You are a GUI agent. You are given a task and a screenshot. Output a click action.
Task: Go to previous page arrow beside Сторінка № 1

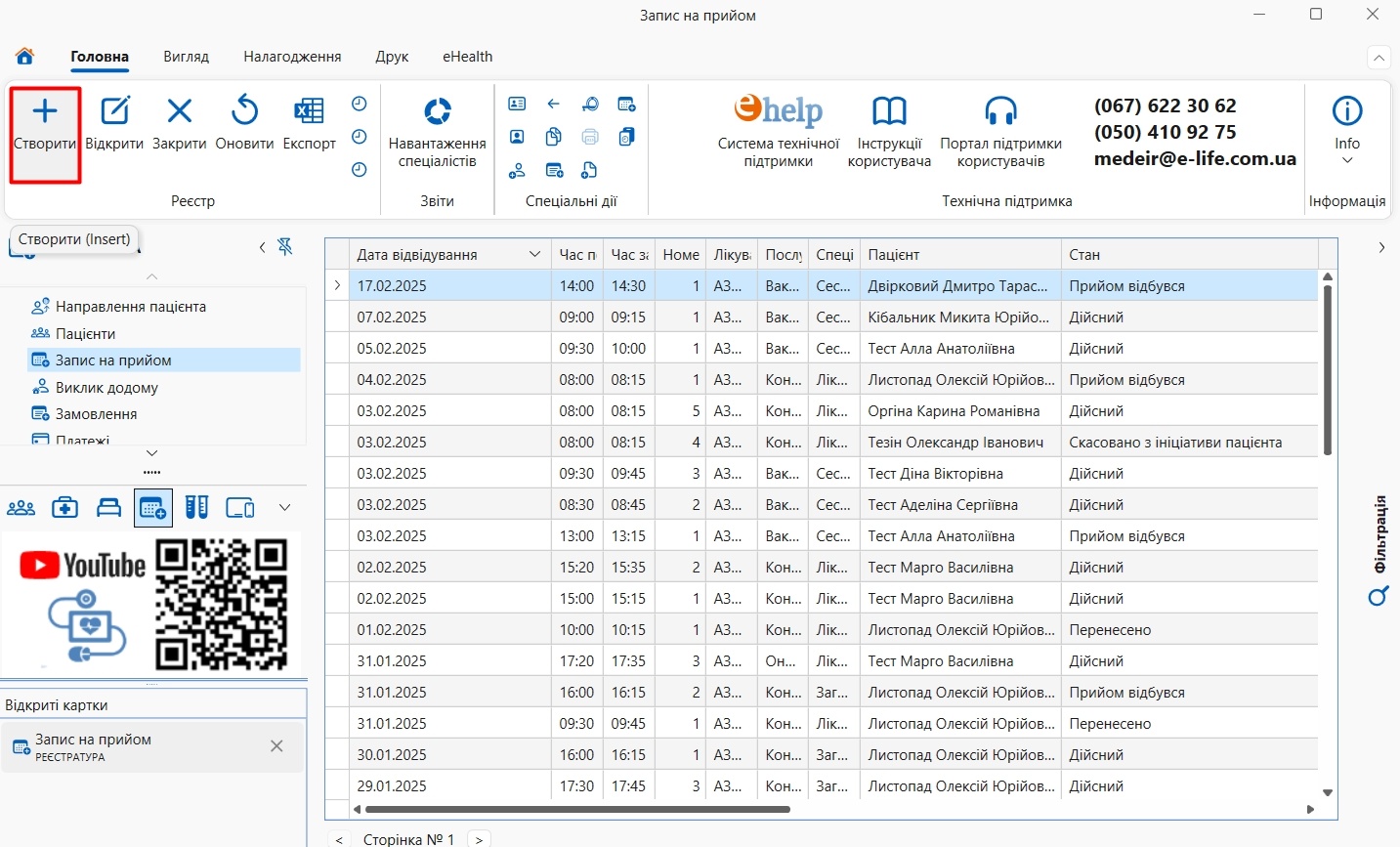(x=339, y=839)
